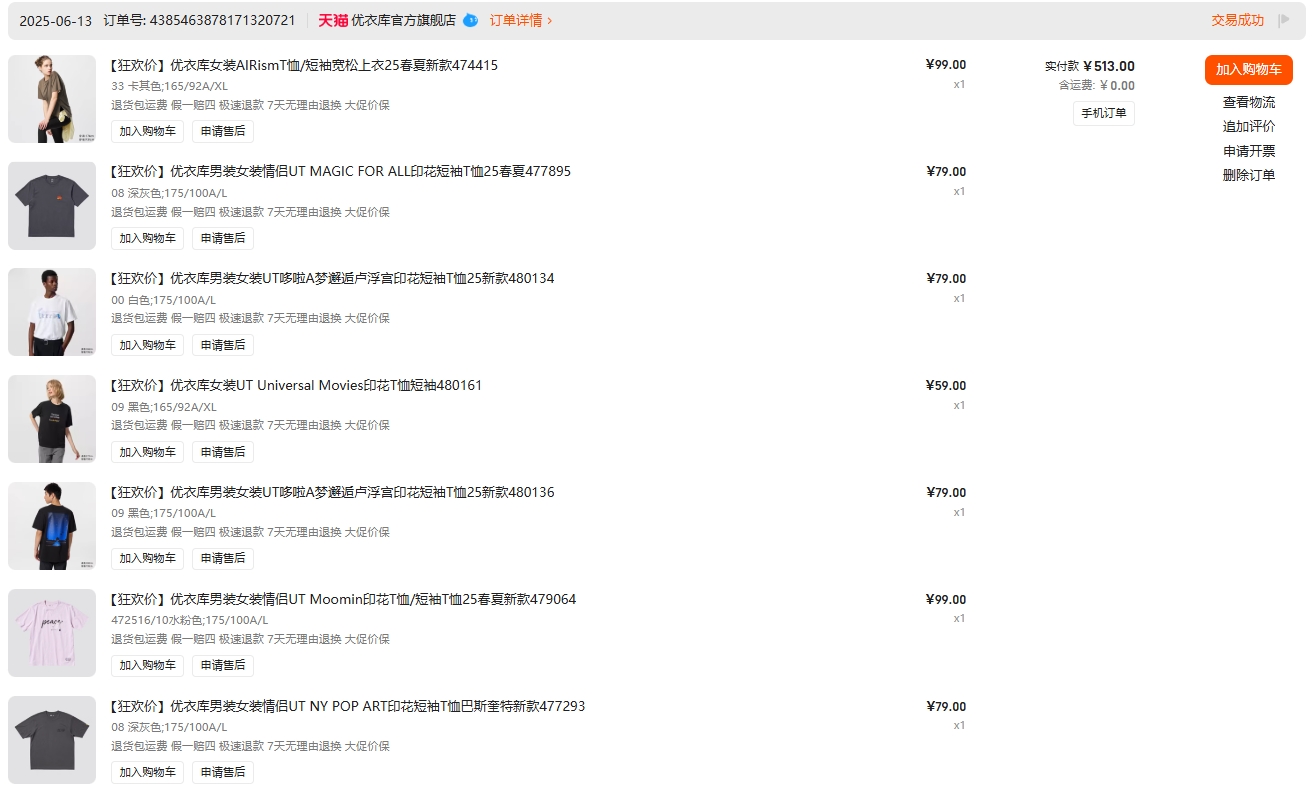
Task: Click the 手机订单 button
Action: 1103,113
